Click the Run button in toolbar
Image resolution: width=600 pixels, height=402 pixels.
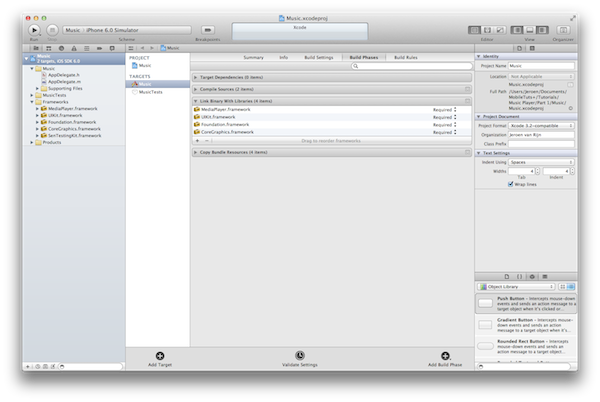click(x=34, y=30)
